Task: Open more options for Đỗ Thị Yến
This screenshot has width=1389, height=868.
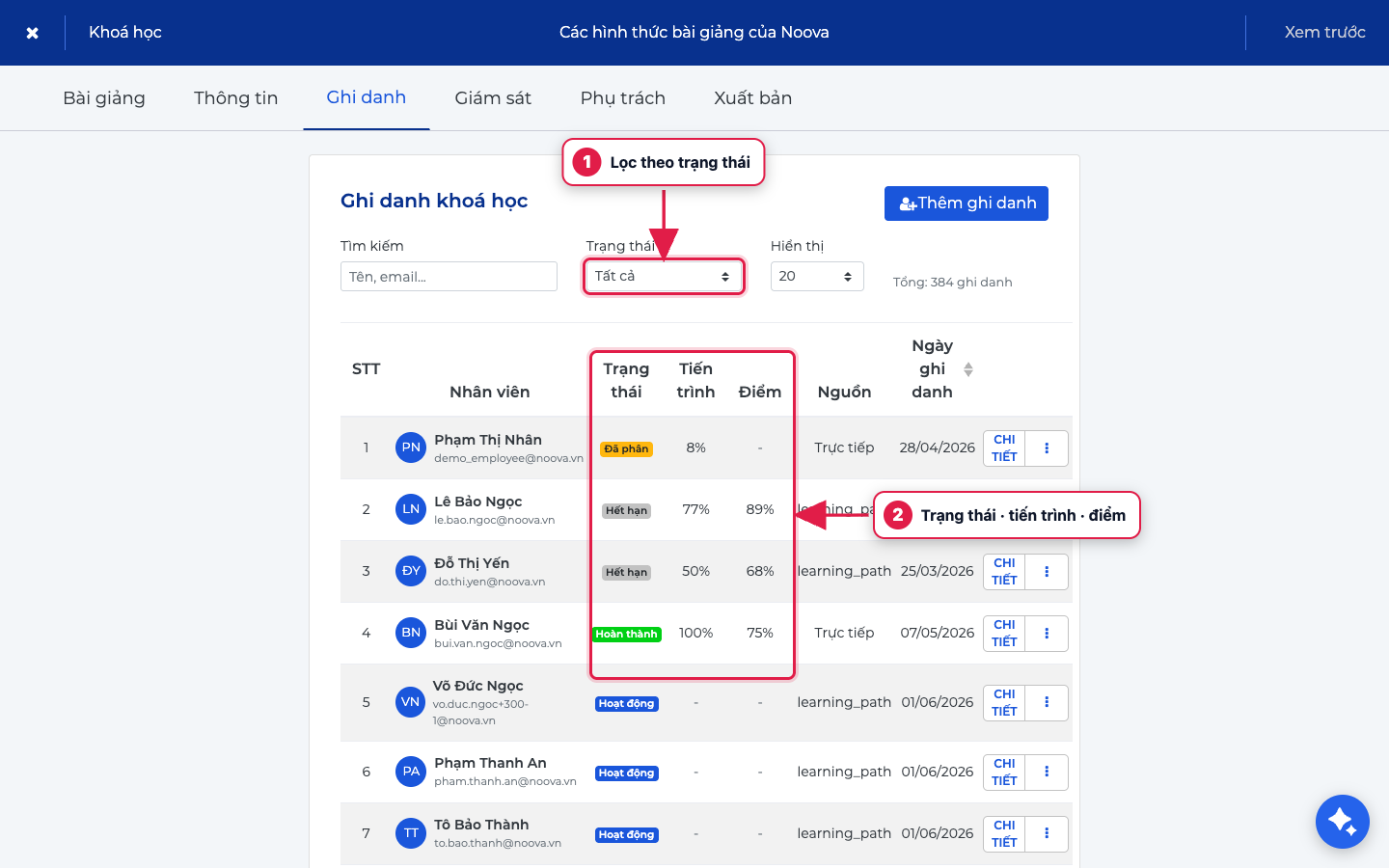Action: click(x=1047, y=572)
